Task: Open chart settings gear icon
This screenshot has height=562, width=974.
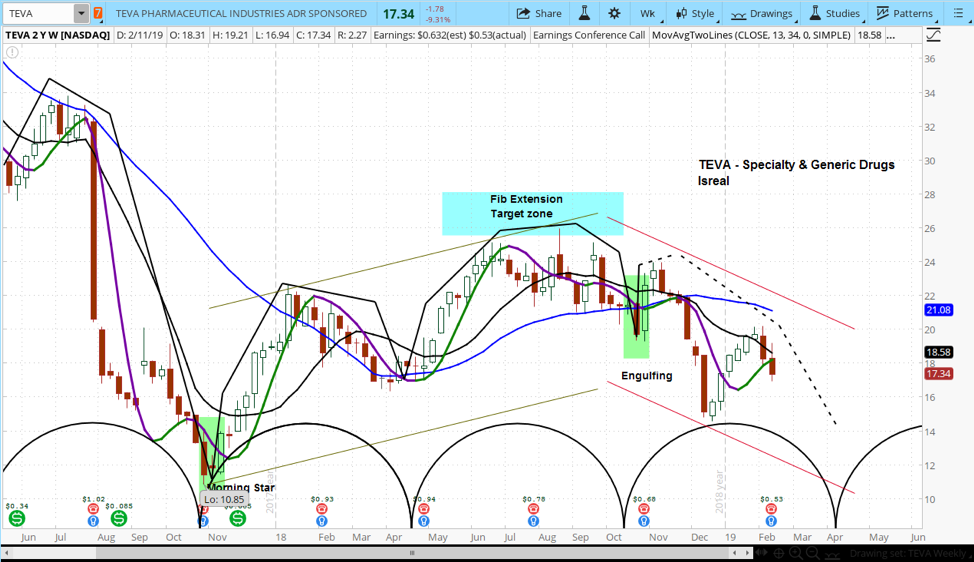Action: pos(614,13)
